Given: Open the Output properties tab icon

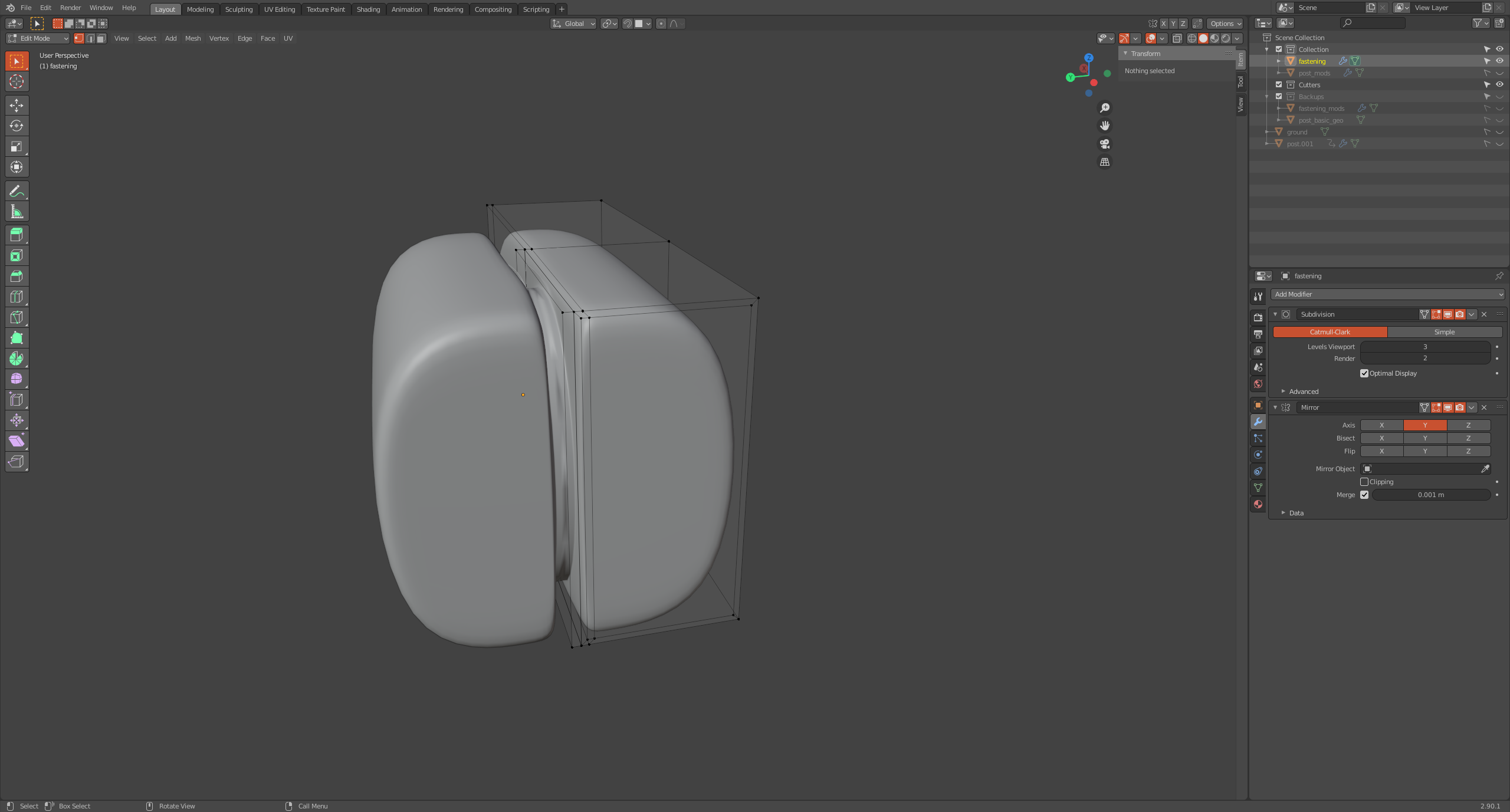Looking at the screenshot, I should coord(1258,334).
